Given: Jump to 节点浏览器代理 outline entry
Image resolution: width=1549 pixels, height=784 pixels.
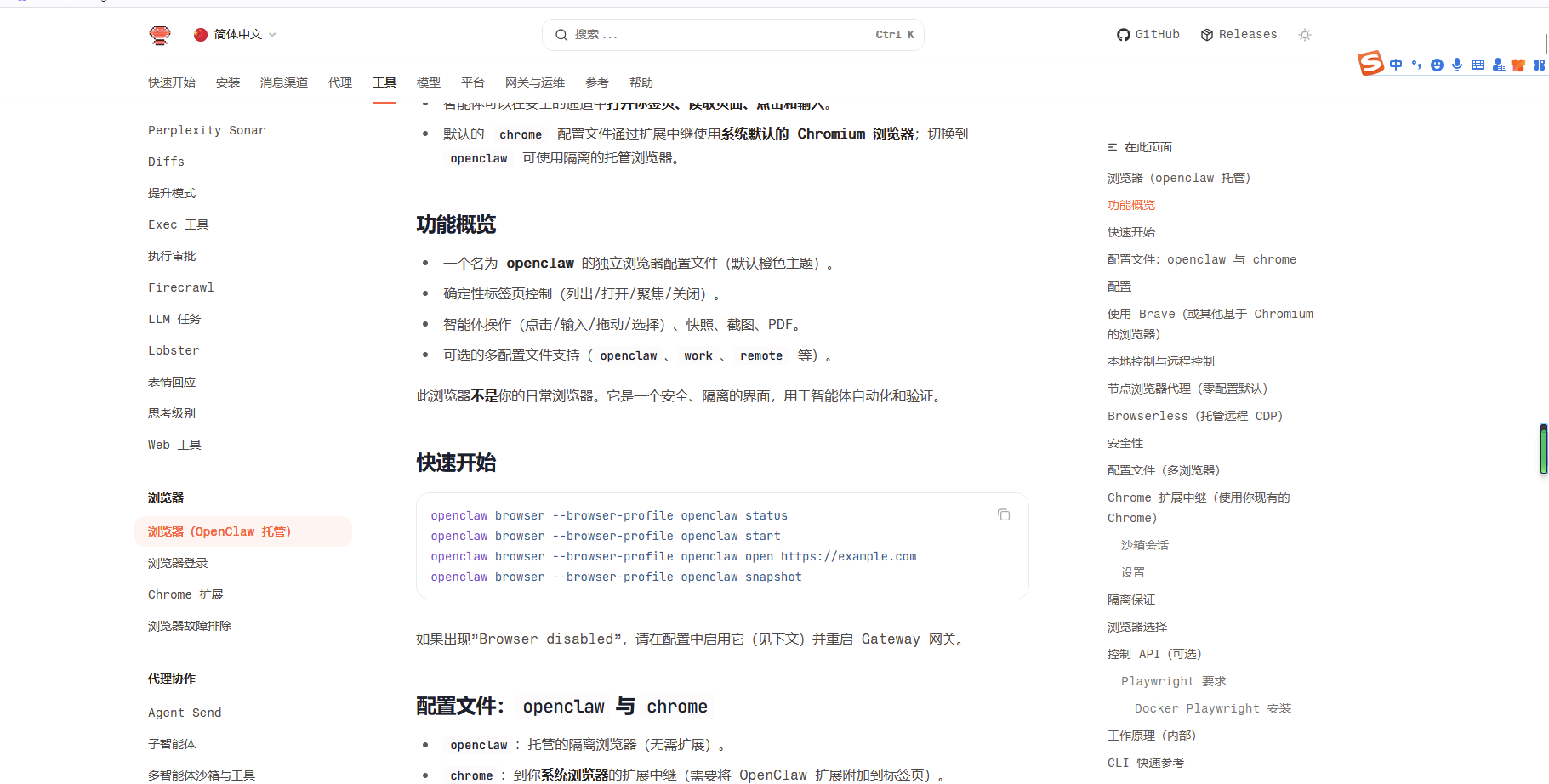Looking at the screenshot, I should click(x=1187, y=389).
